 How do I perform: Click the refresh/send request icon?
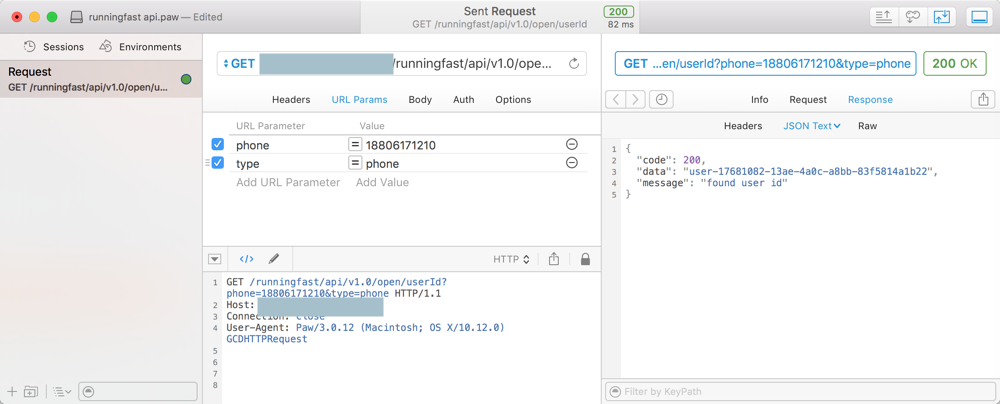pyautogui.click(x=574, y=63)
